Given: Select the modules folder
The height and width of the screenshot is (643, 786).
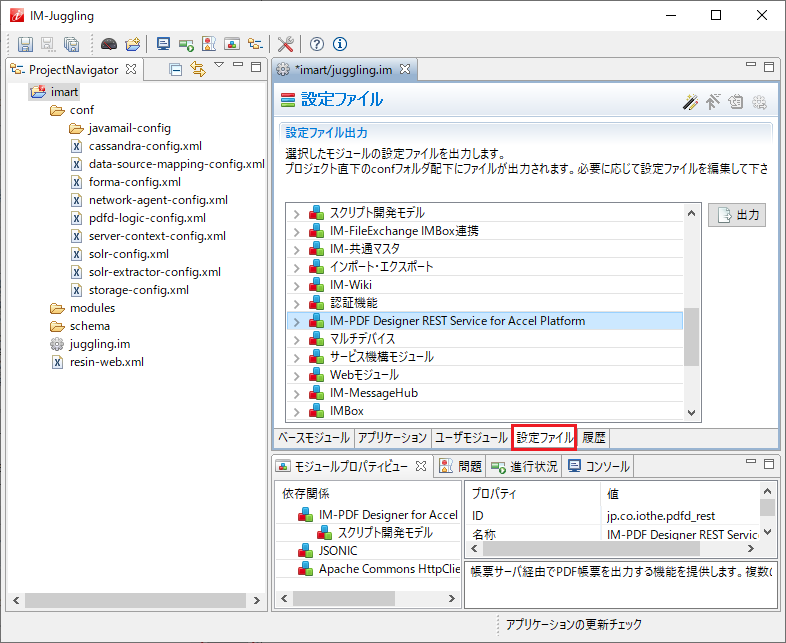Looking at the screenshot, I should (x=82, y=308).
